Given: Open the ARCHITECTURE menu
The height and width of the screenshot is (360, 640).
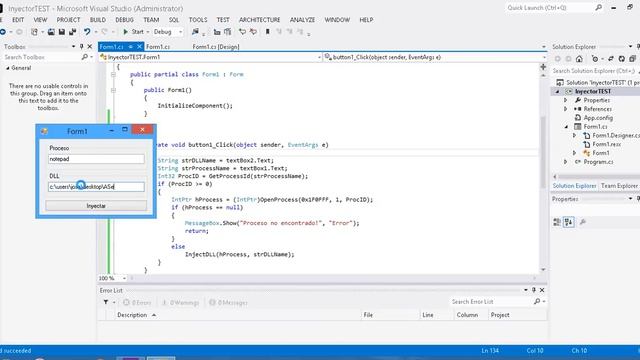Looking at the screenshot, I should [260, 20].
